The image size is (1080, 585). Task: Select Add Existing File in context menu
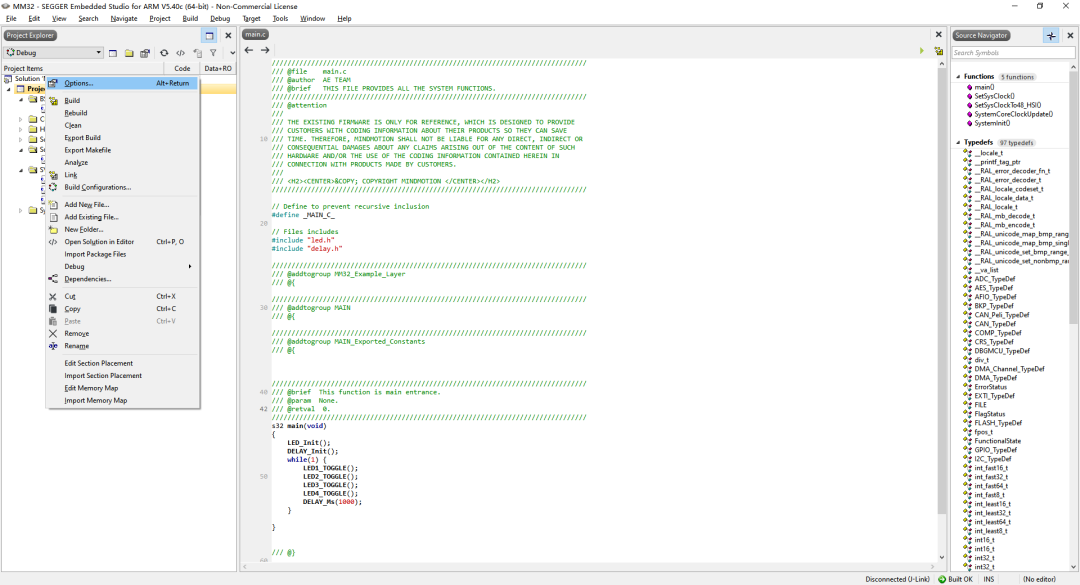tap(123, 217)
